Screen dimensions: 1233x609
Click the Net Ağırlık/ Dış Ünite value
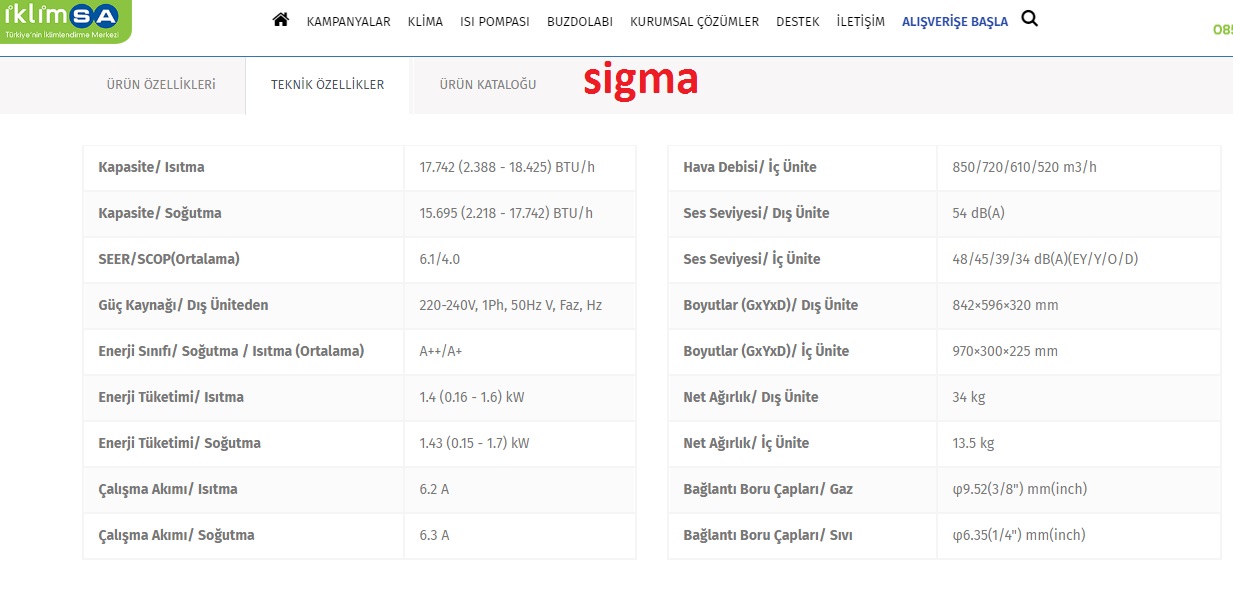[969, 397]
